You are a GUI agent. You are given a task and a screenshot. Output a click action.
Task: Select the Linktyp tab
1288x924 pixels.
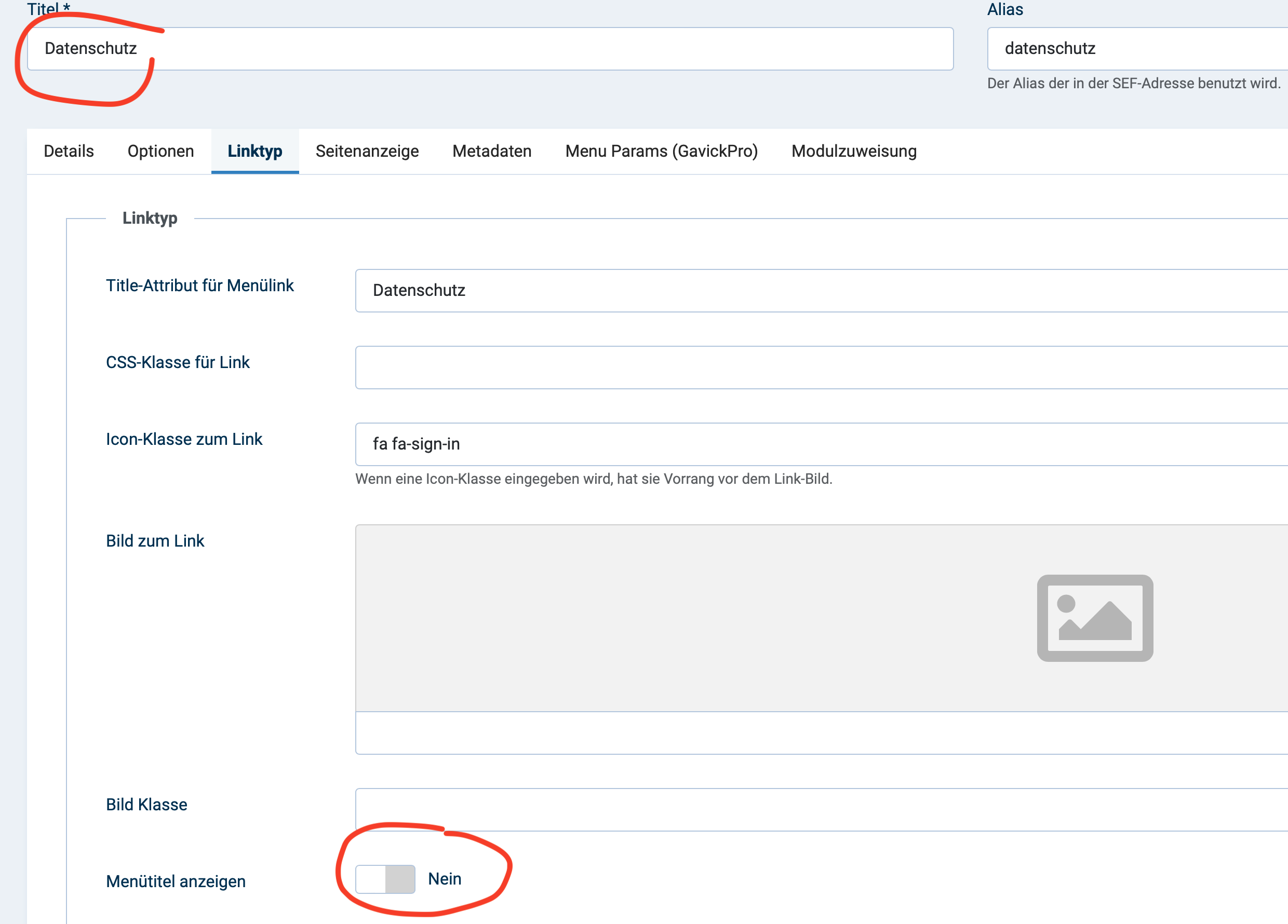254,151
